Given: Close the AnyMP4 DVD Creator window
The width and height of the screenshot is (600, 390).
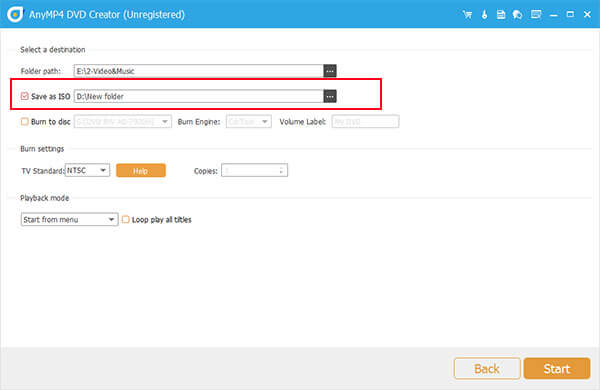Looking at the screenshot, I should coord(587,15).
